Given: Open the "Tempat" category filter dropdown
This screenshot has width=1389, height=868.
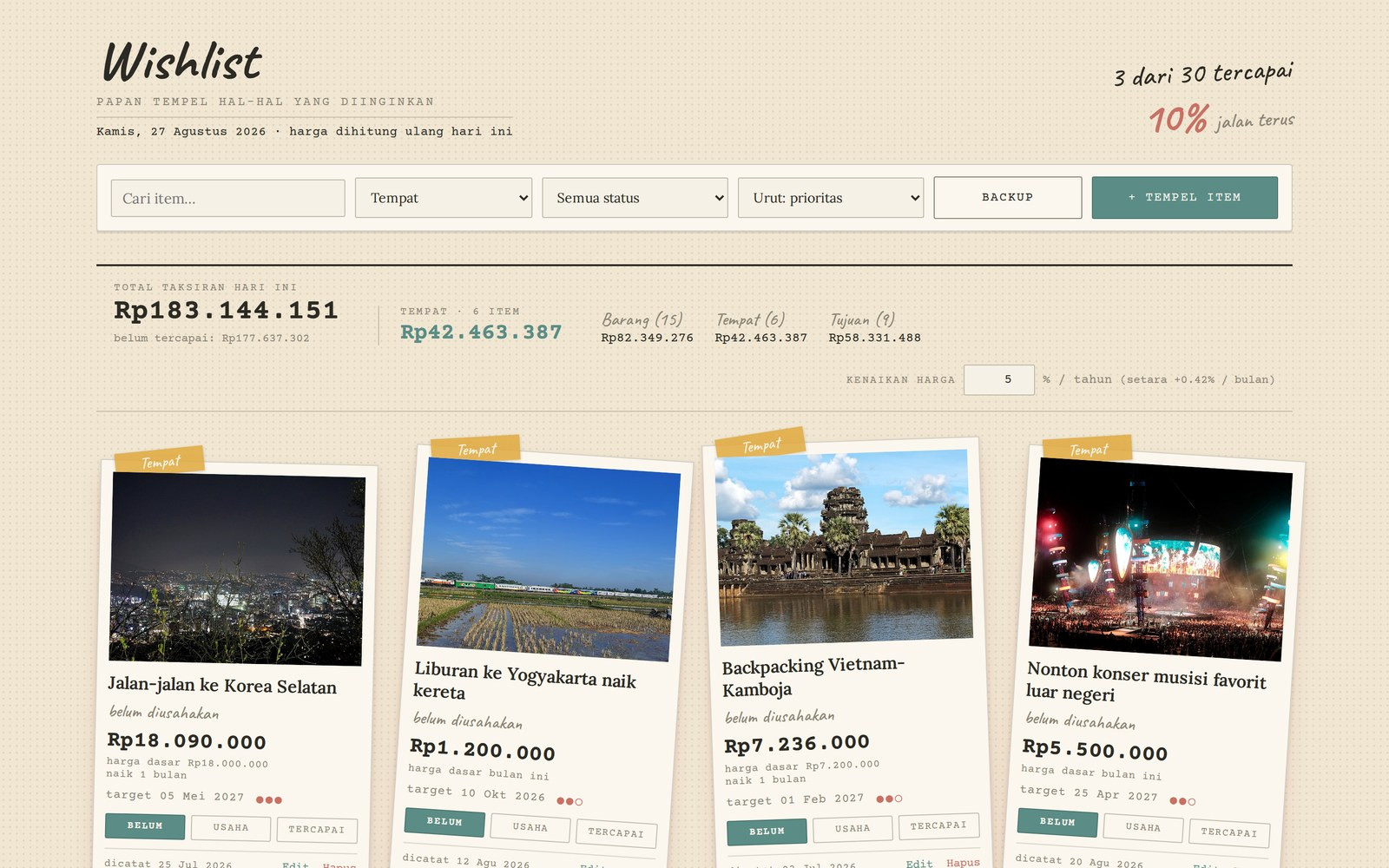Looking at the screenshot, I should click(444, 198).
